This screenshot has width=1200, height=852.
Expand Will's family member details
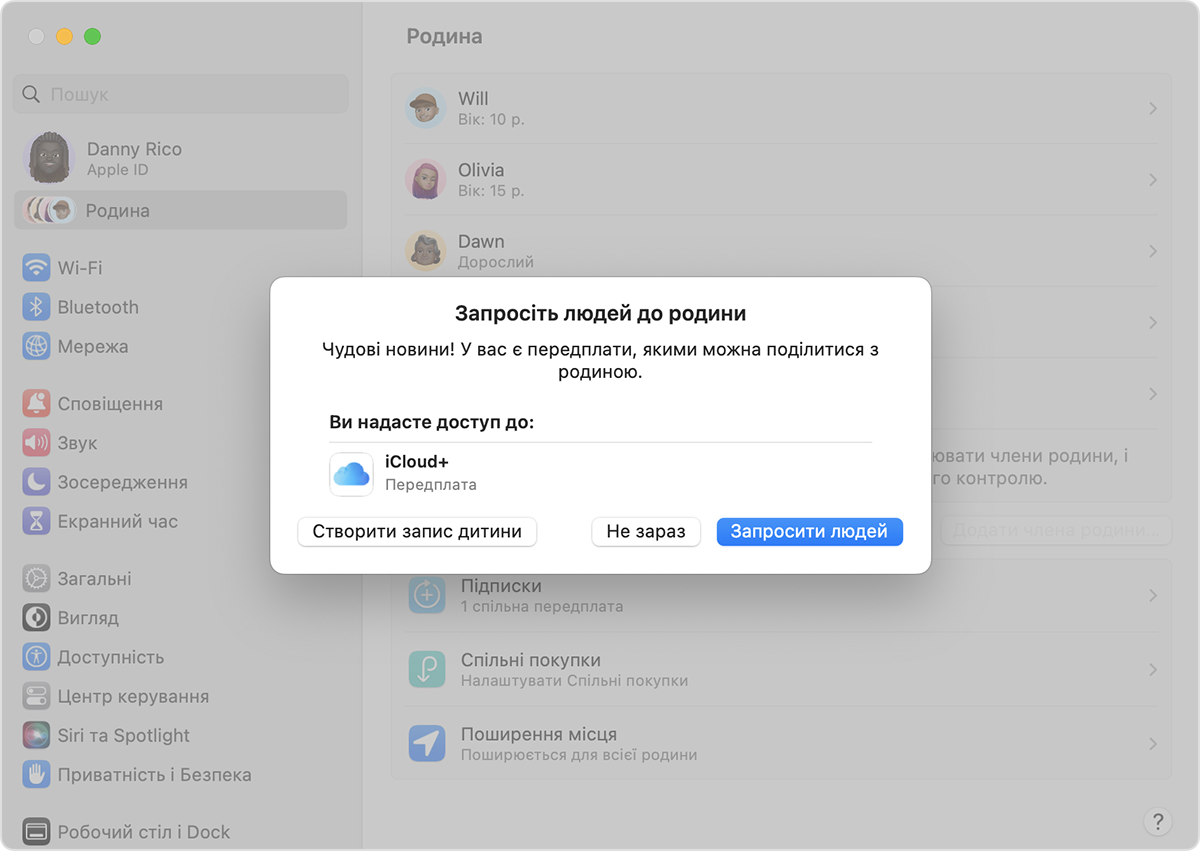[x=1156, y=108]
